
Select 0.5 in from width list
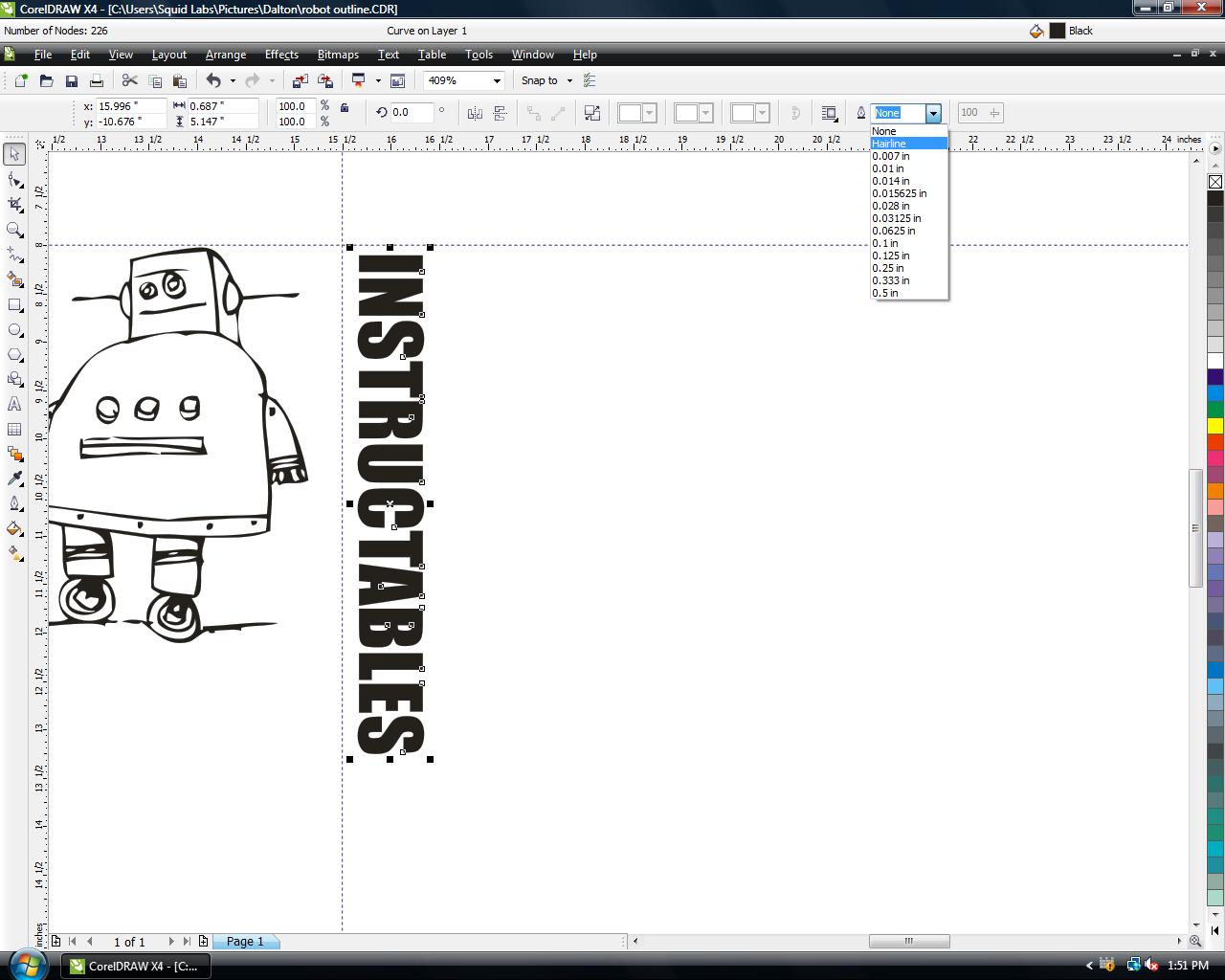point(909,293)
